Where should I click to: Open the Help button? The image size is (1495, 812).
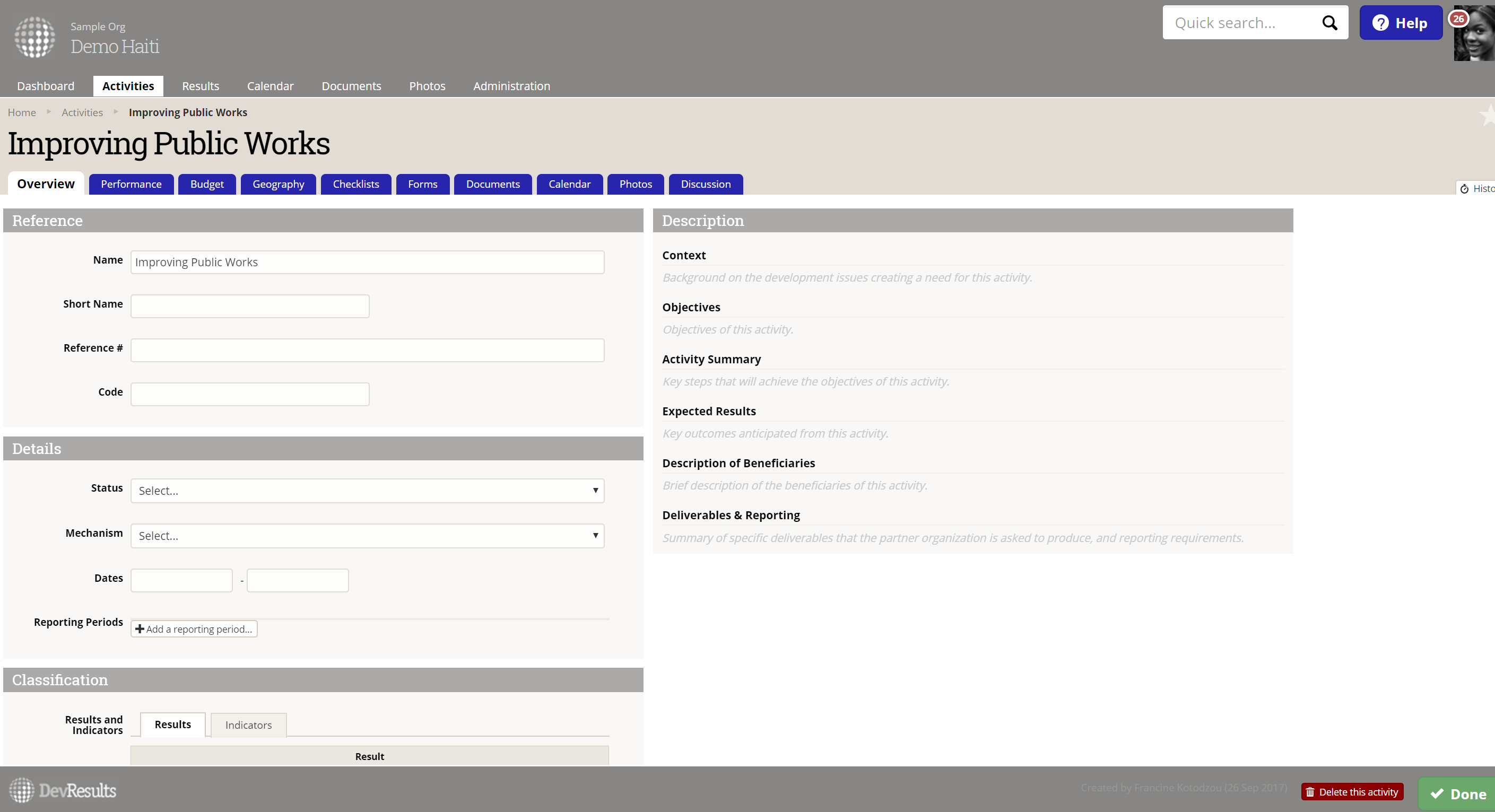(1400, 23)
